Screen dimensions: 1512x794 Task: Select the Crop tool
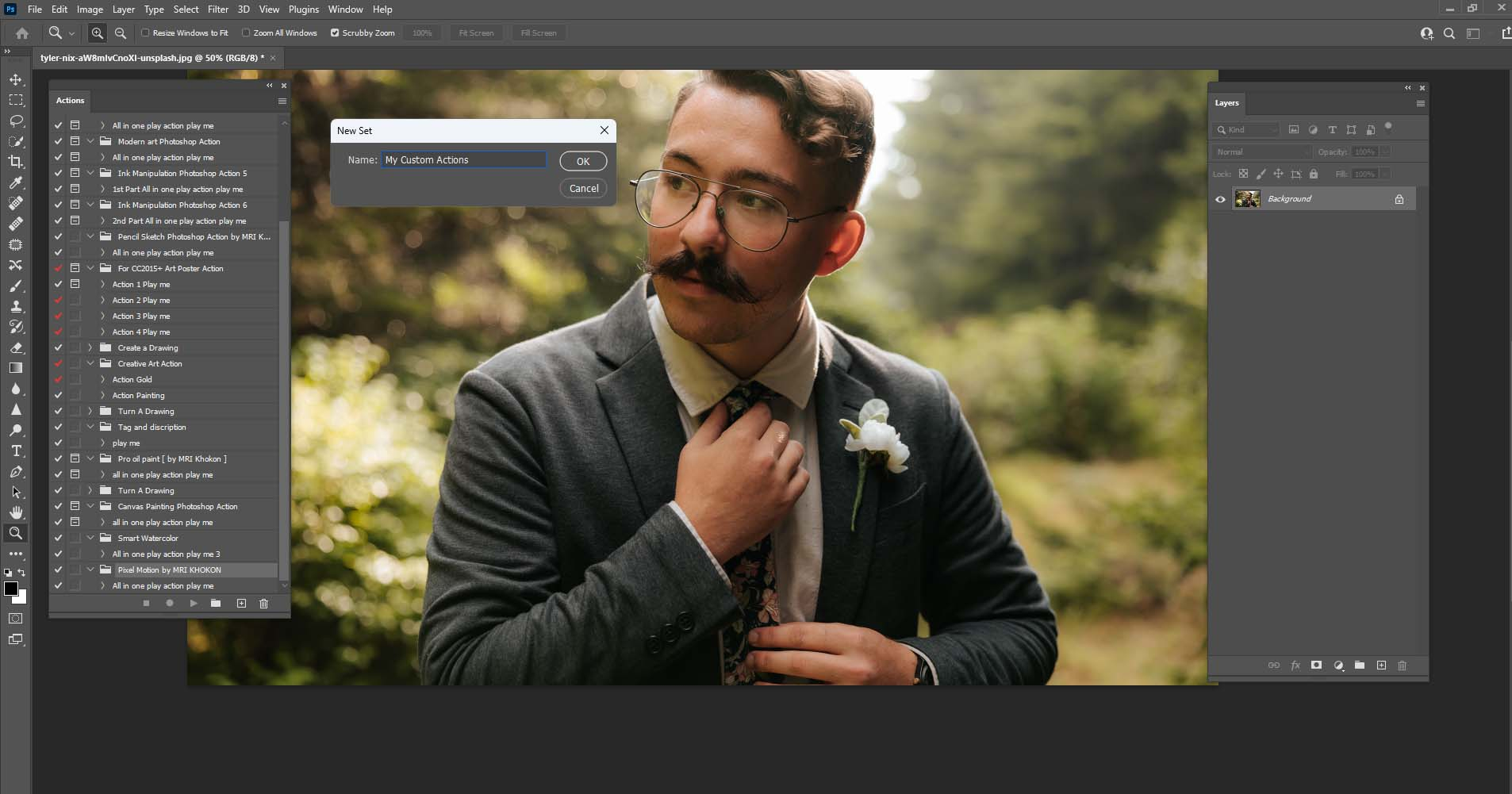pyautogui.click(x=16, y=163)
